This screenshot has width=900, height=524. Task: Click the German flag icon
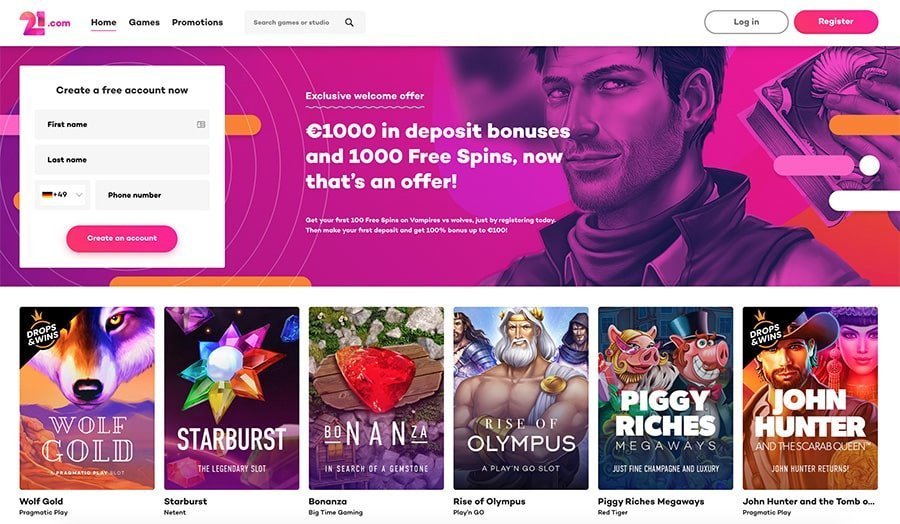[47, 195]
